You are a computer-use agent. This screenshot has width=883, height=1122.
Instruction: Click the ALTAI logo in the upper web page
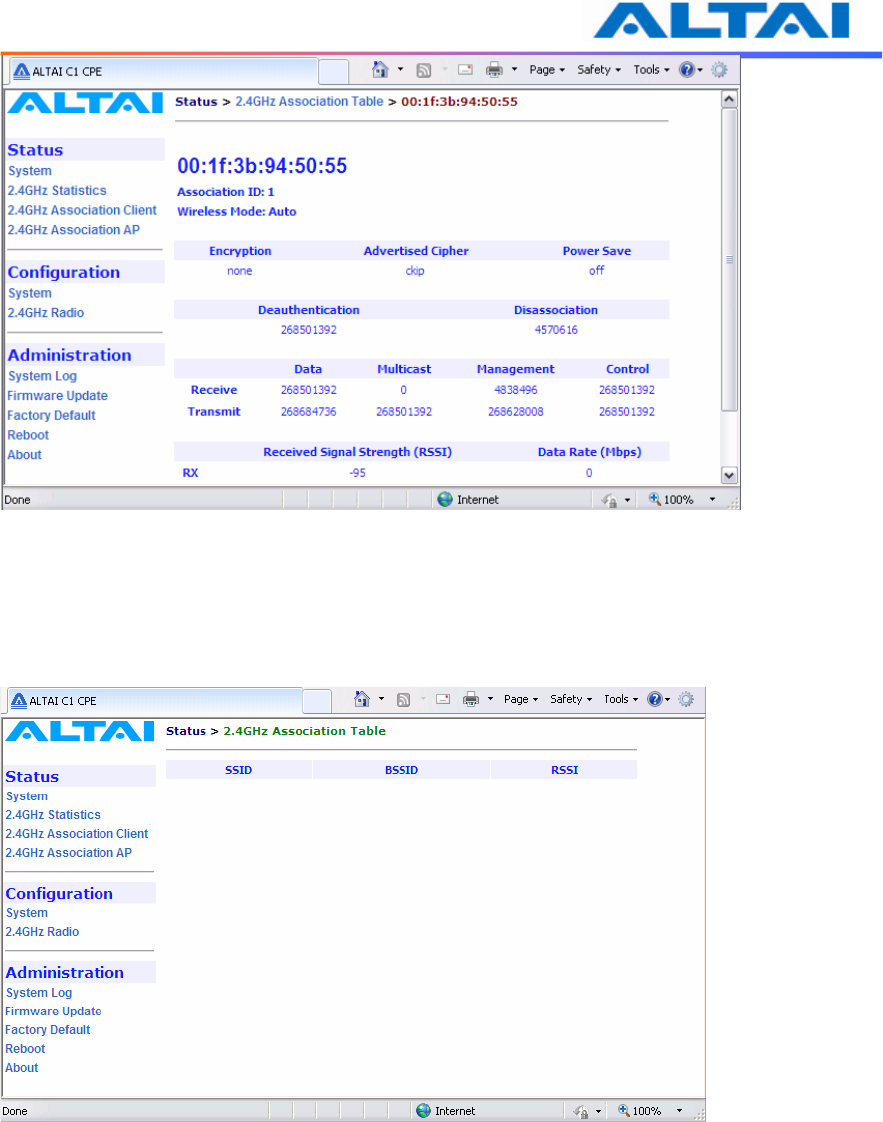pos(85,103)
